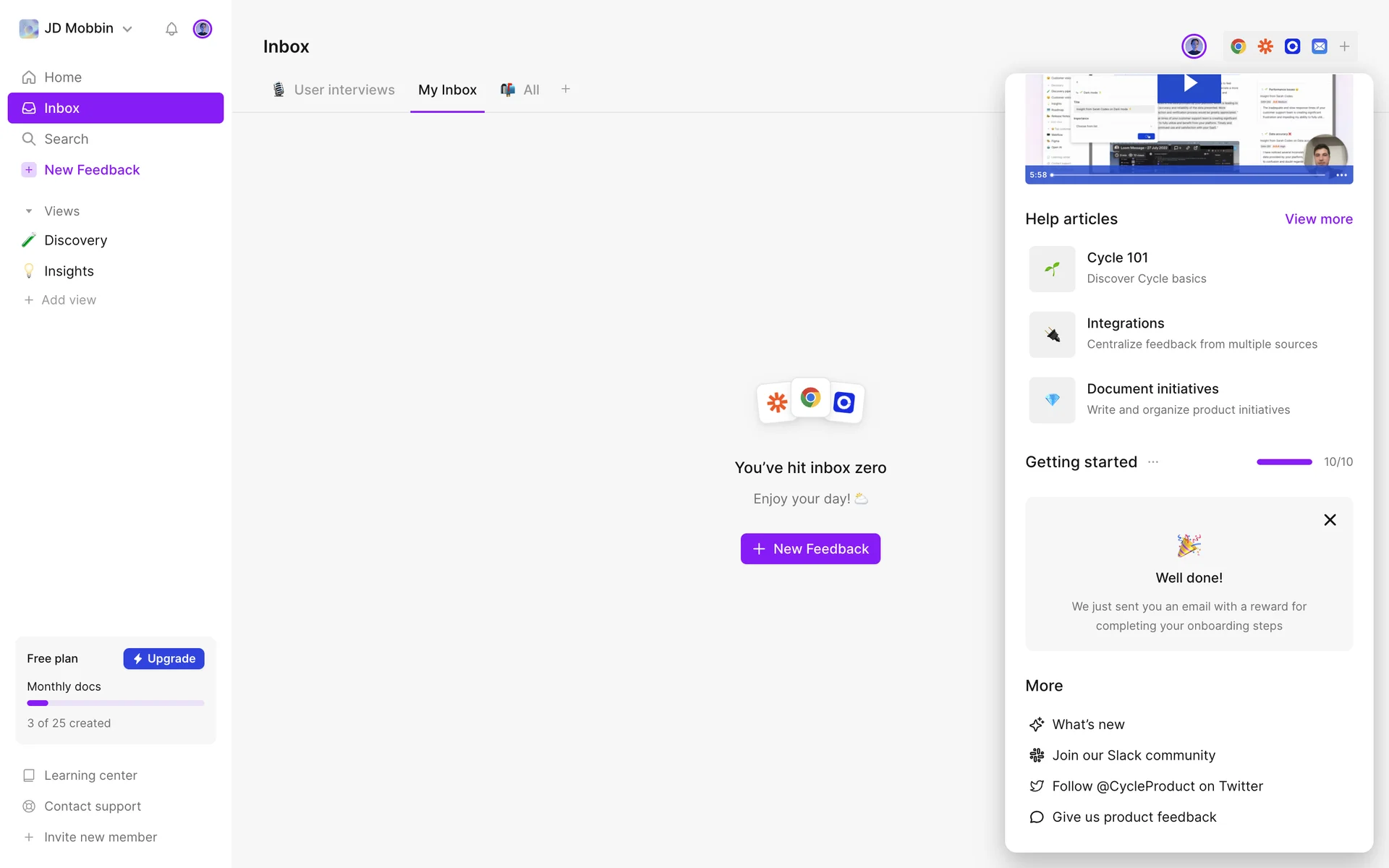Screen dimensions: 1389x868
Task: Dismiss the Well done card
Action: (1329, 520)
